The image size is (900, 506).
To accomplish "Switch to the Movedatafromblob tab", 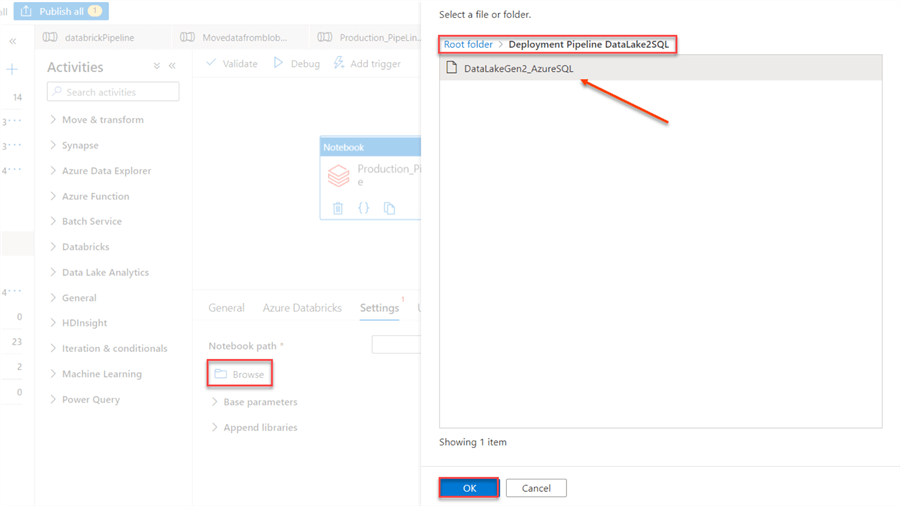I will (x=245, y=37).
